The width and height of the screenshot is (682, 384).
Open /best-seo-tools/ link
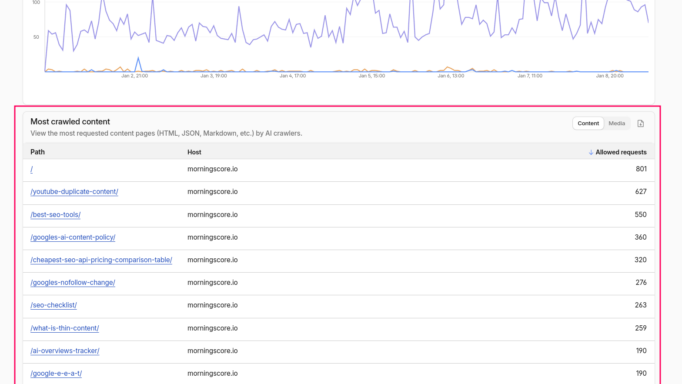55,215
